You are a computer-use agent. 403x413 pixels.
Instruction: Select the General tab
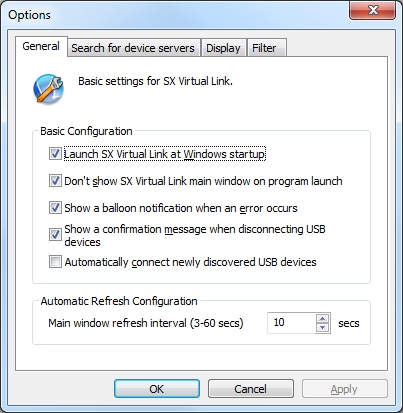click(x=41, y=46)
